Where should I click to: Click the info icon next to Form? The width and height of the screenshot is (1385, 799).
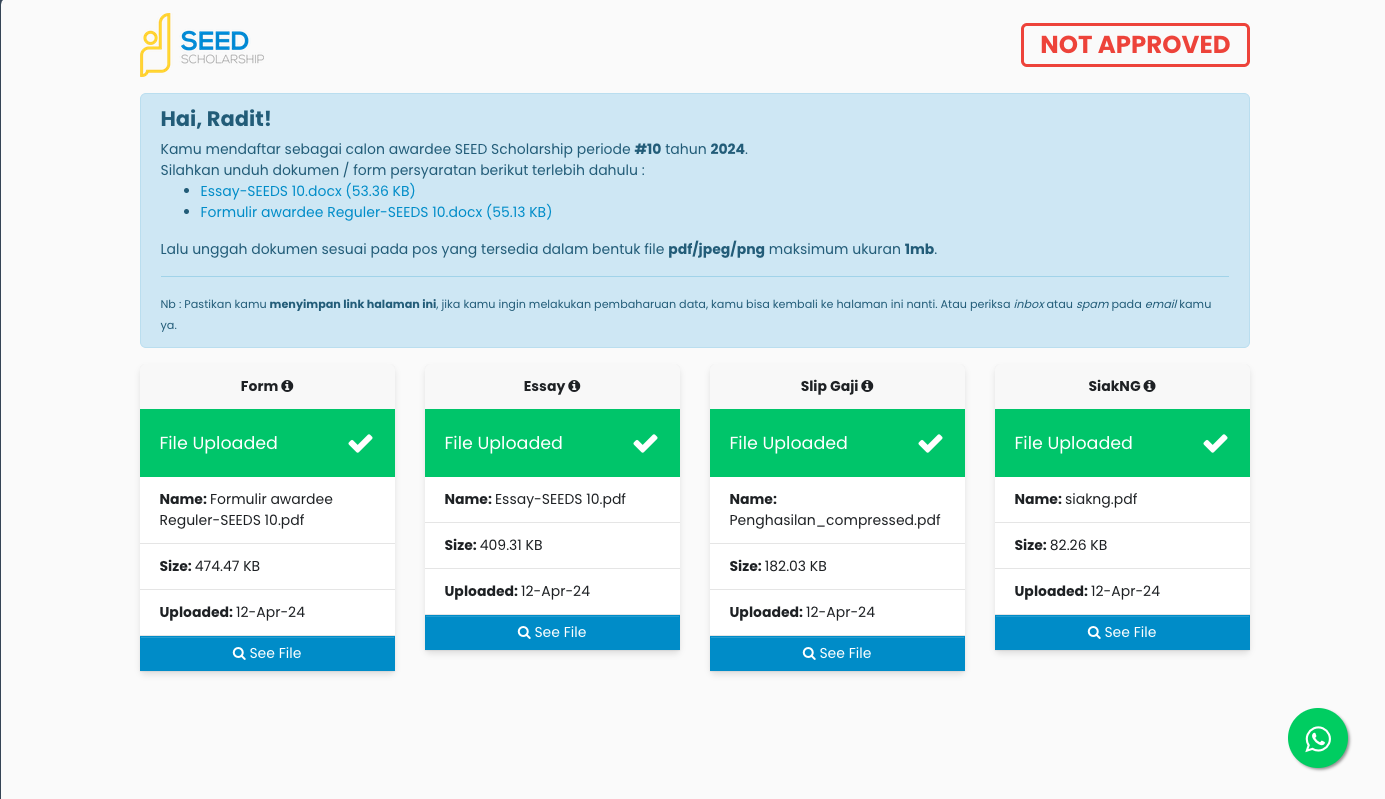(x=288, y=386)
